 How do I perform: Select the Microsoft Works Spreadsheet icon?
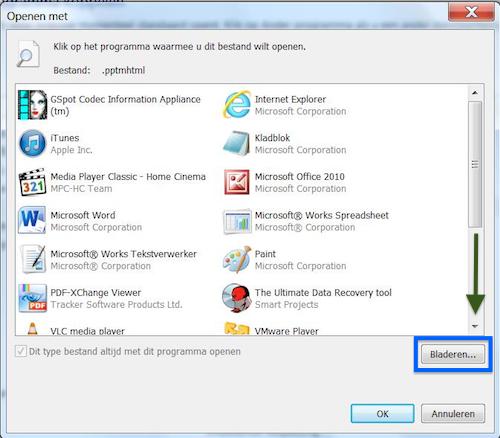[237, 221]
